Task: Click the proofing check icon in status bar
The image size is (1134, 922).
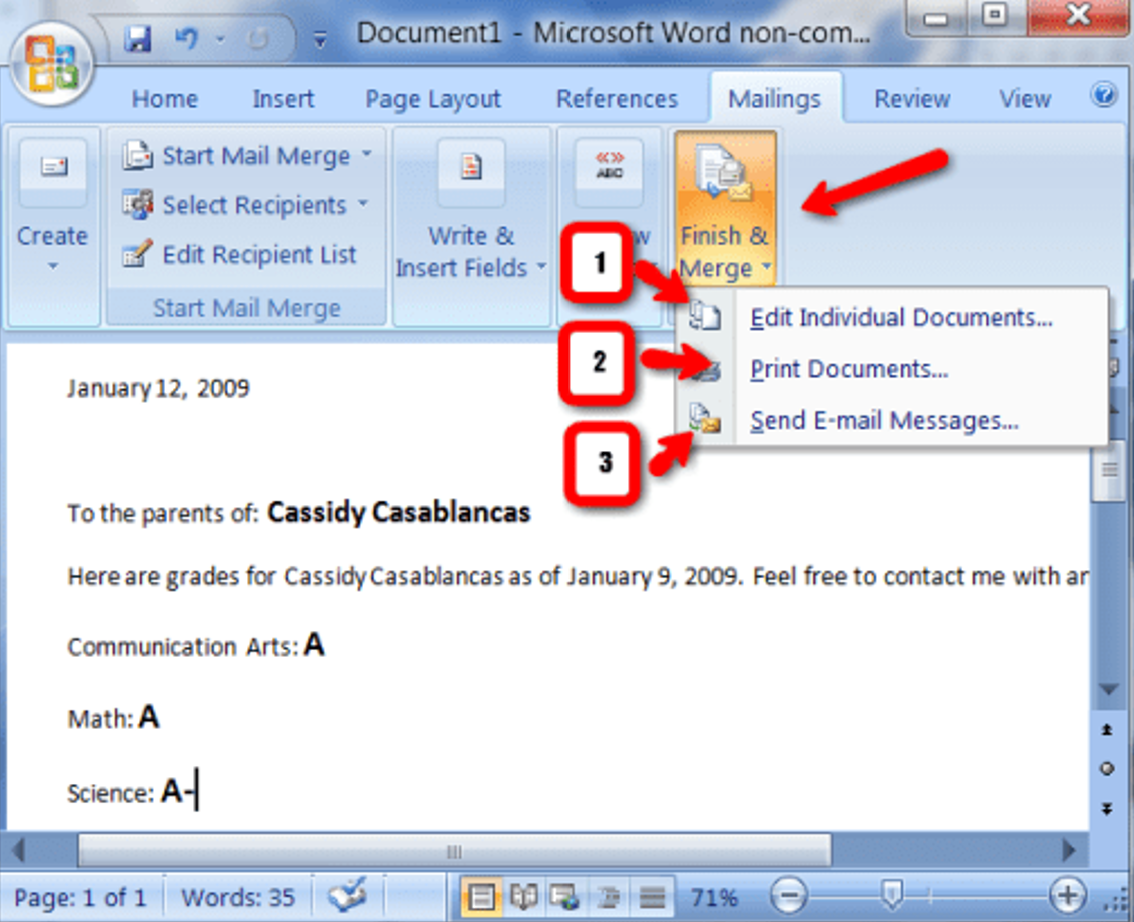Action: (348, 896)
